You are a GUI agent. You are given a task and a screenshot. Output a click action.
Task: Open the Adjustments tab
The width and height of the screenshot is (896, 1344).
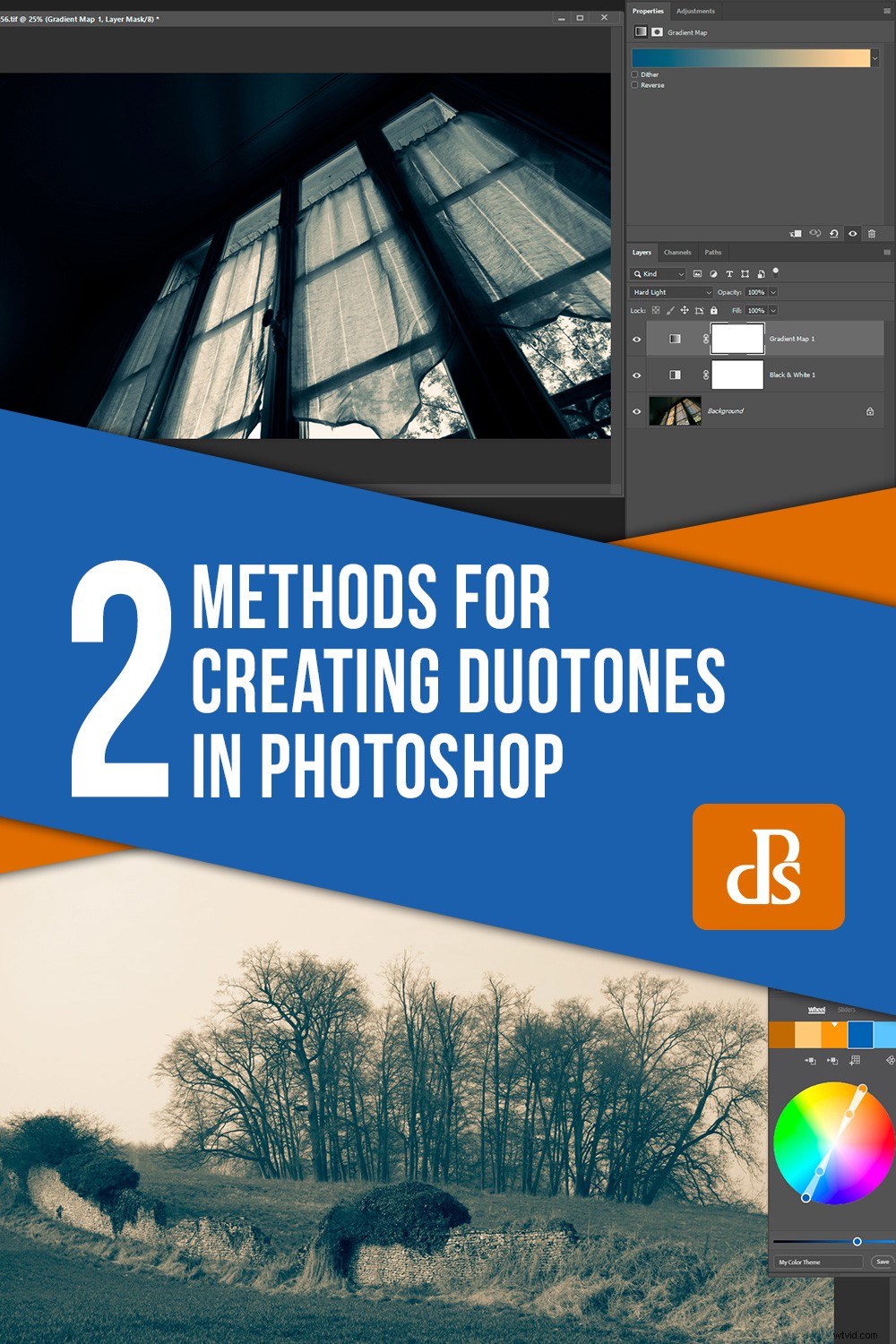pyautogui.click(x=695, y=11)
